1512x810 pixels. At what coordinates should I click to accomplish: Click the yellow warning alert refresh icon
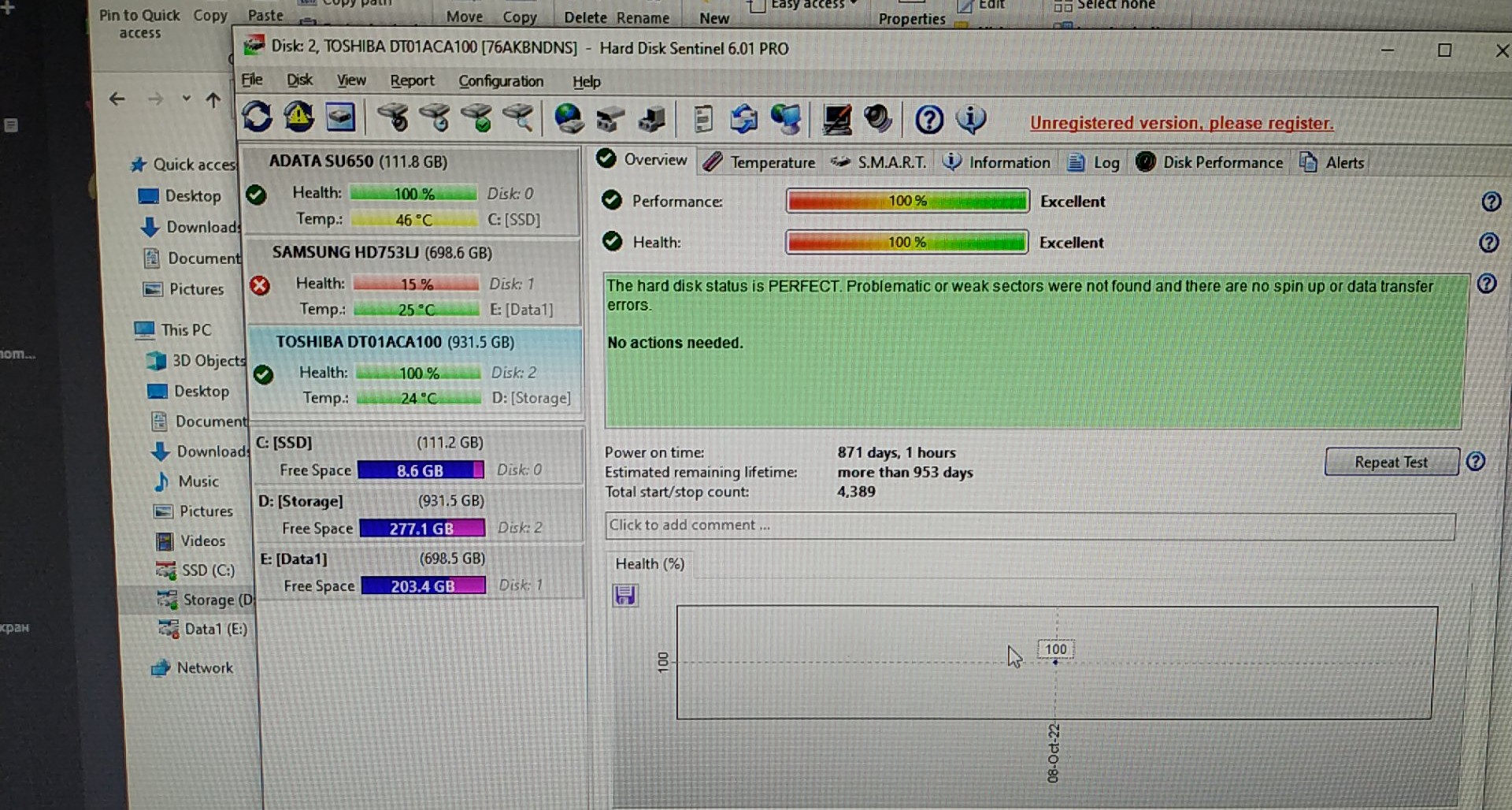298,117
